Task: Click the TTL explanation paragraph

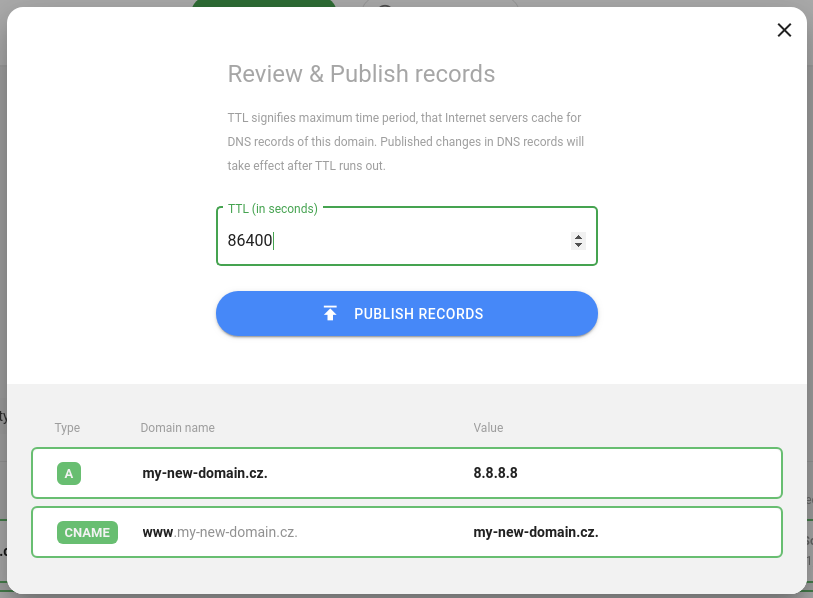Action: [x=405, y=142]
